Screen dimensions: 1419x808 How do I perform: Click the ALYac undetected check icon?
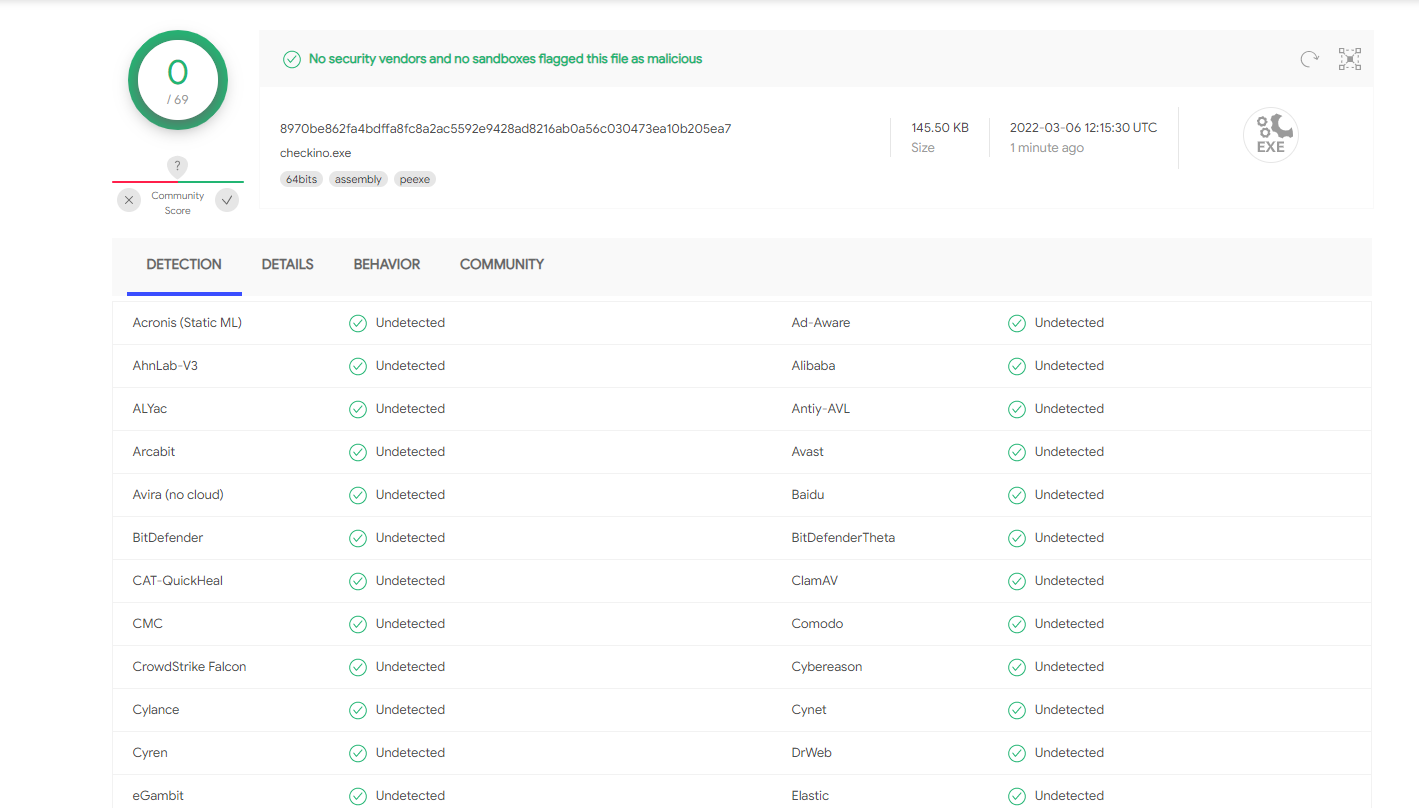tap(358, 409)
